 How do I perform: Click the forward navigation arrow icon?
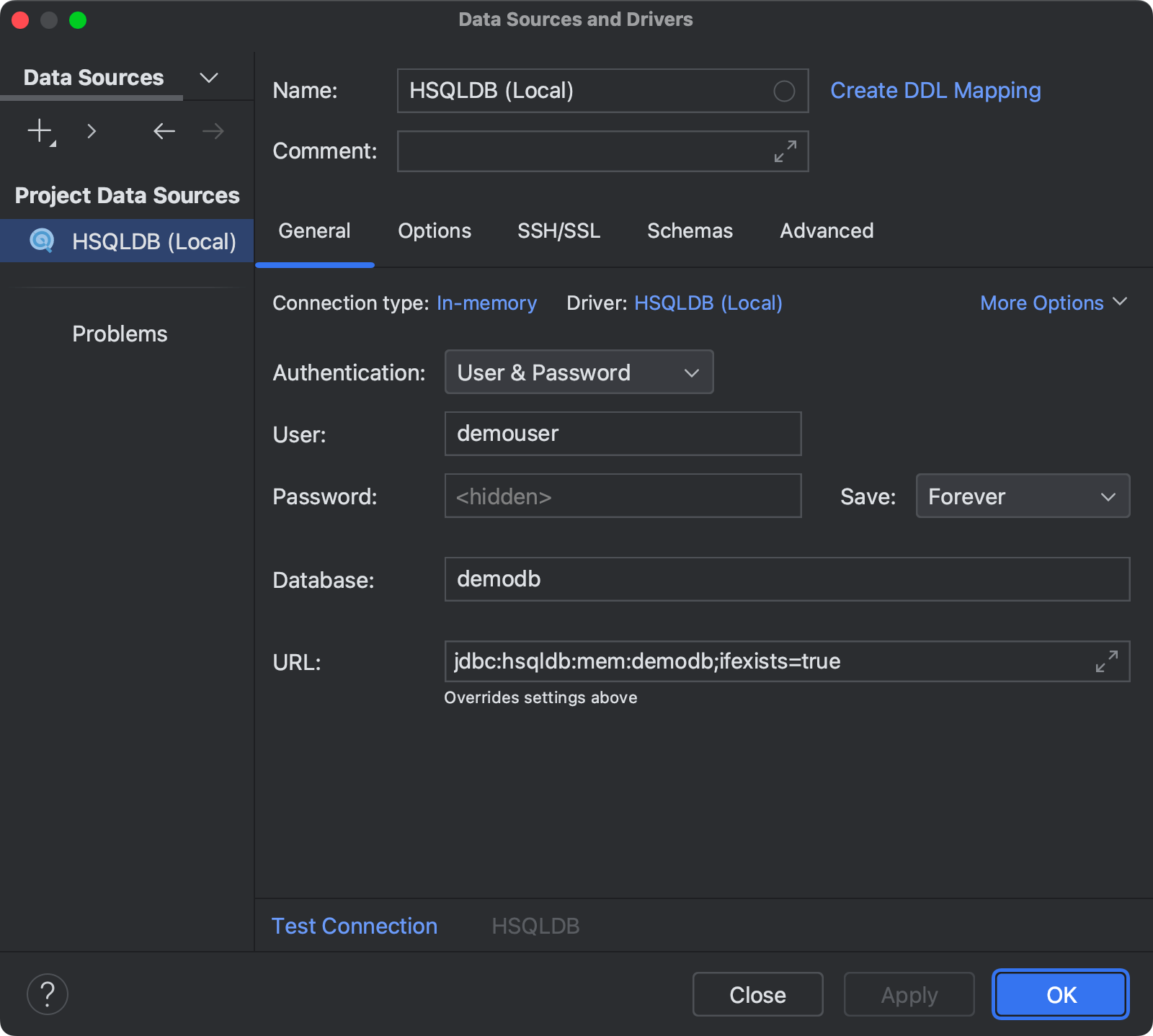pyautogui.click(x=211, y=131)
